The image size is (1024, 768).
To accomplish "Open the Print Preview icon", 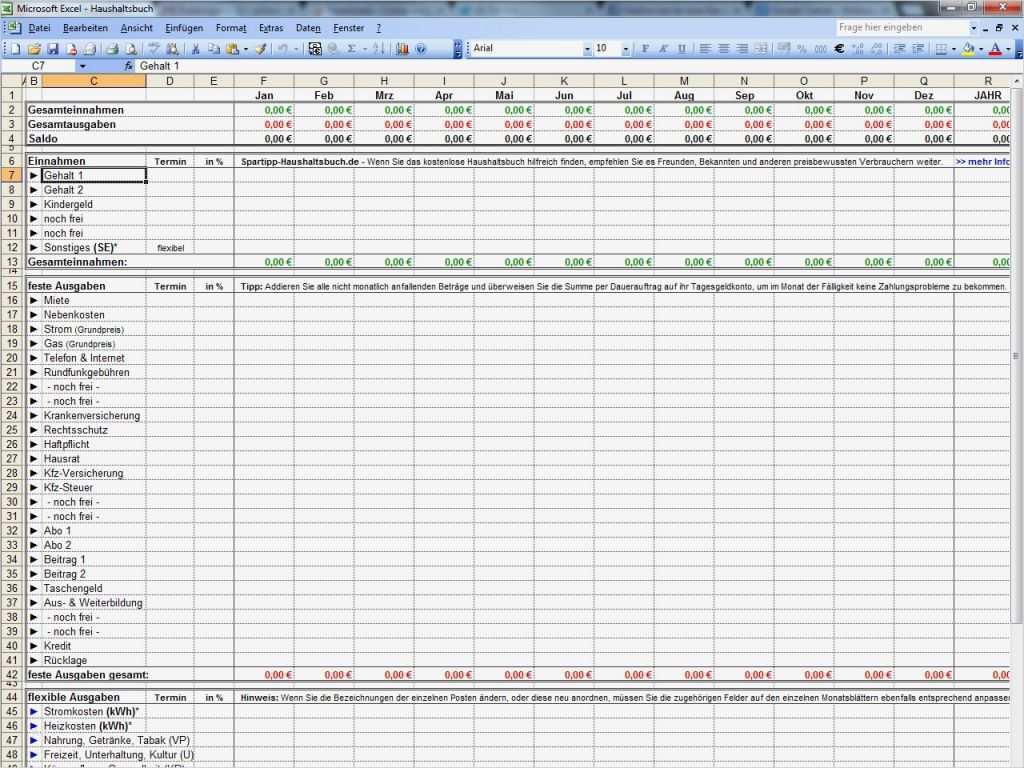I will click(x=130, y=46).
